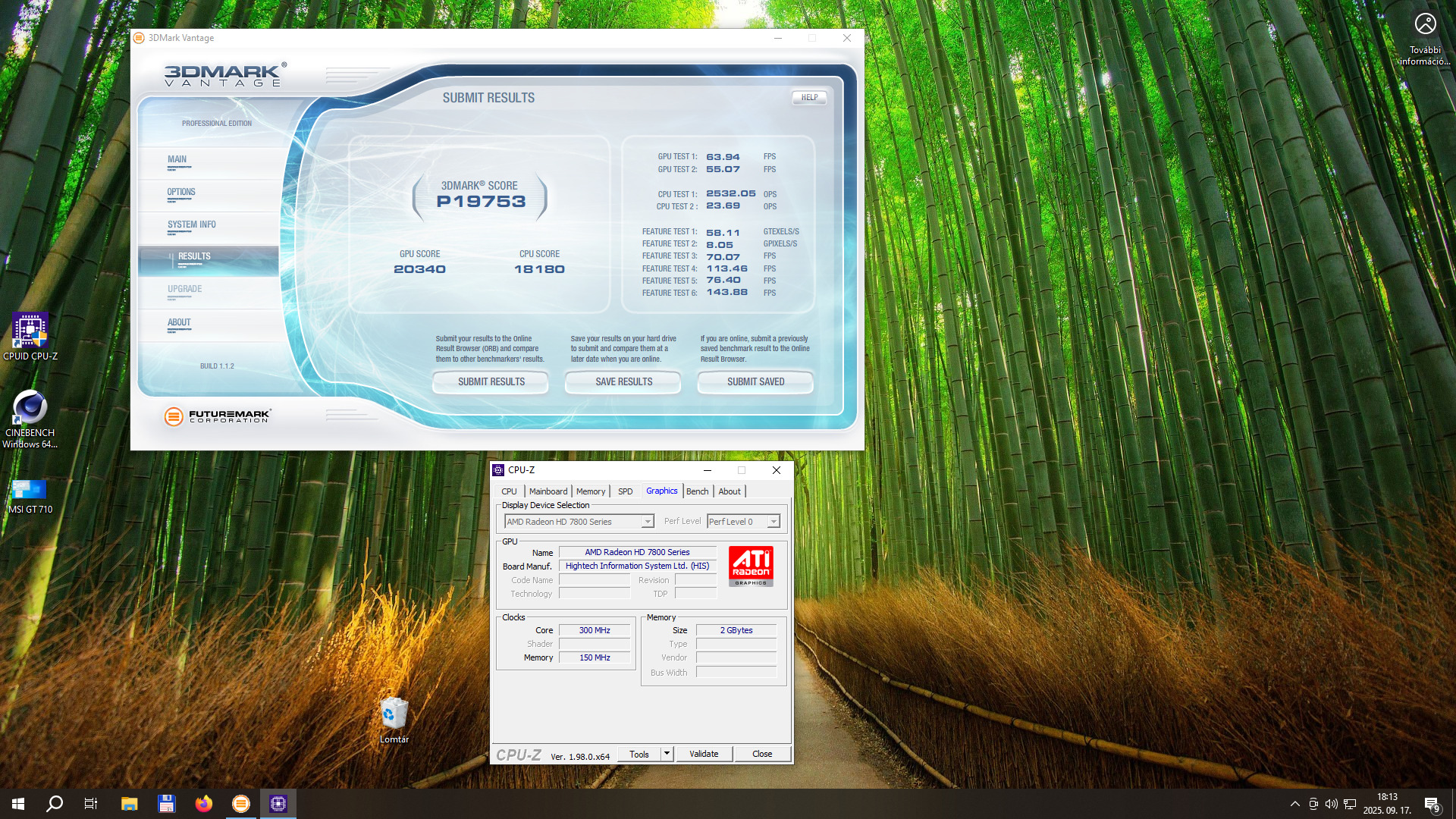Expand the Display Device Selection dropdown
This screenshot has width=1456, height=819.
pyautogui.click(x=647, y=522)
